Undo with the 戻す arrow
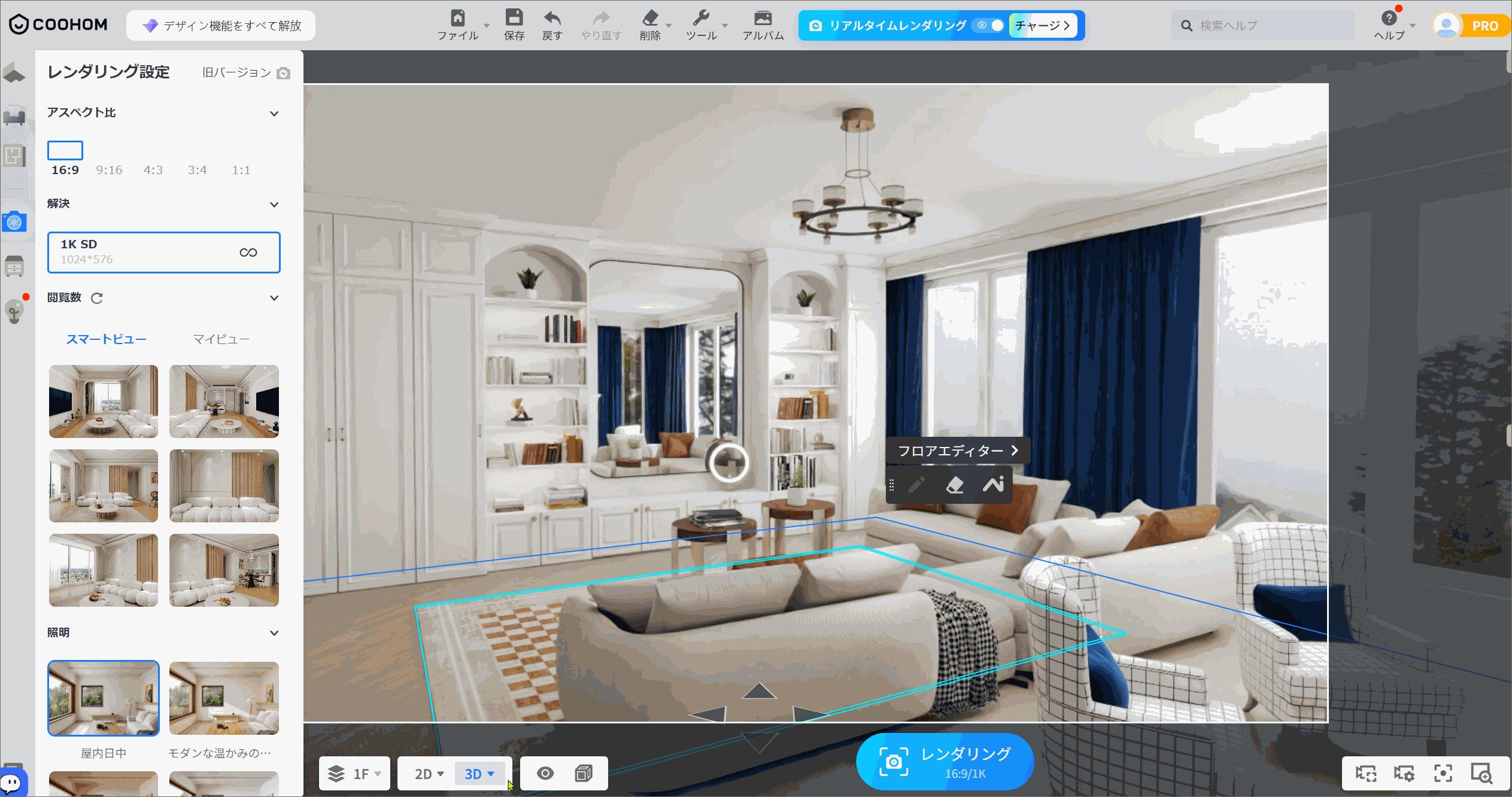Viewport: 1512px width, 797px height. [552, 18]
